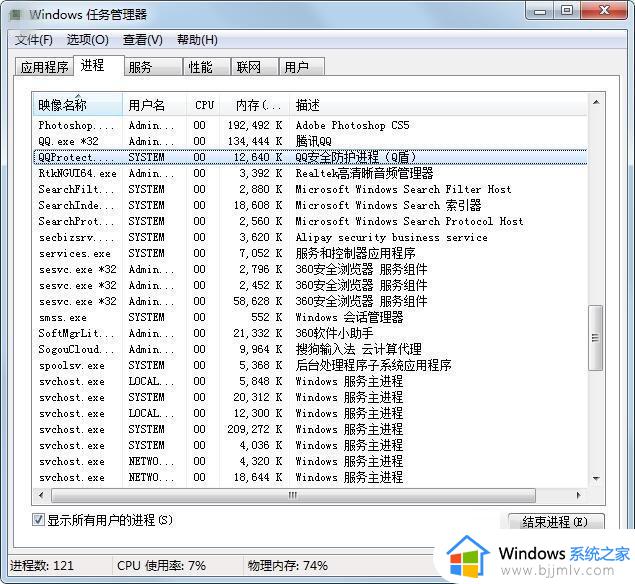Select sesvc.exe row using 2,796 K

[x=310, y=269]
